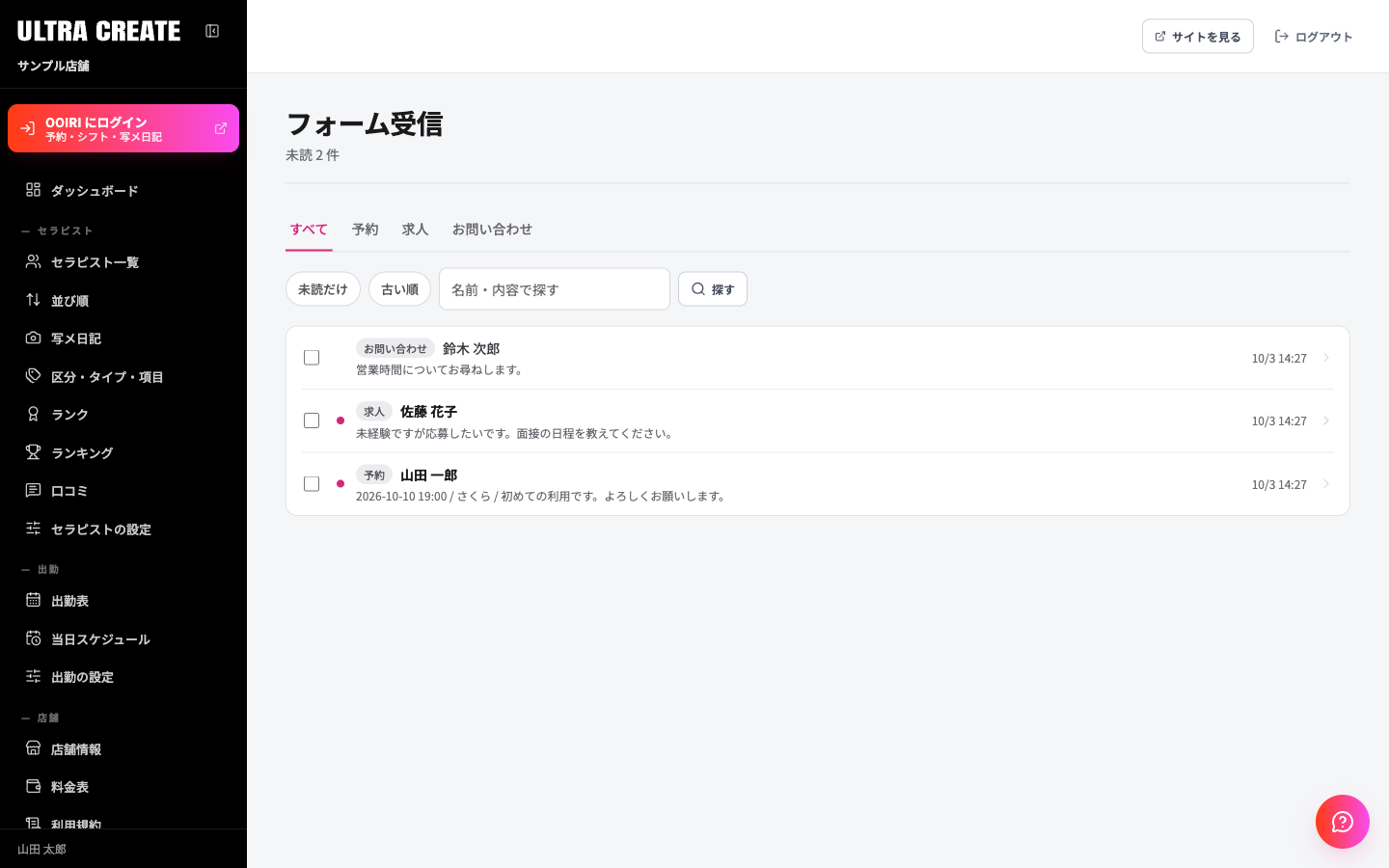
Task: Click the 佐藤 花子 sender name
Action: pos(428,412)
